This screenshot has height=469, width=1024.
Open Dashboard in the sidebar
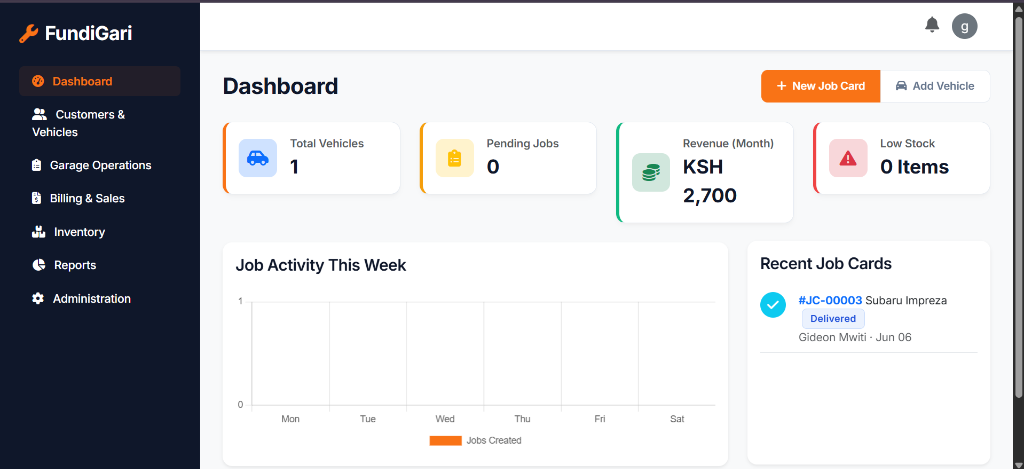pos(100,81)
